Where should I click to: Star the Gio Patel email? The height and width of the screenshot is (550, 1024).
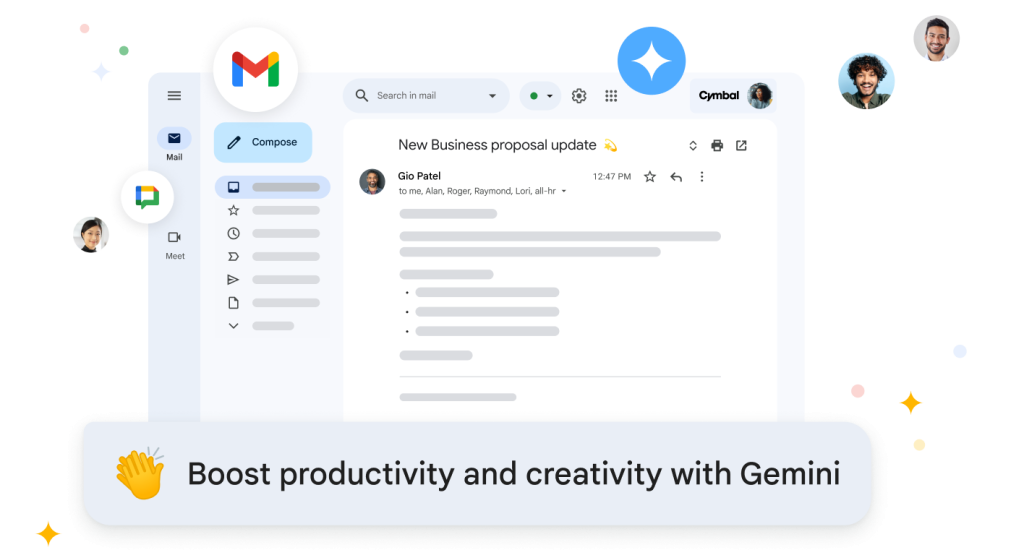point(650,176)
